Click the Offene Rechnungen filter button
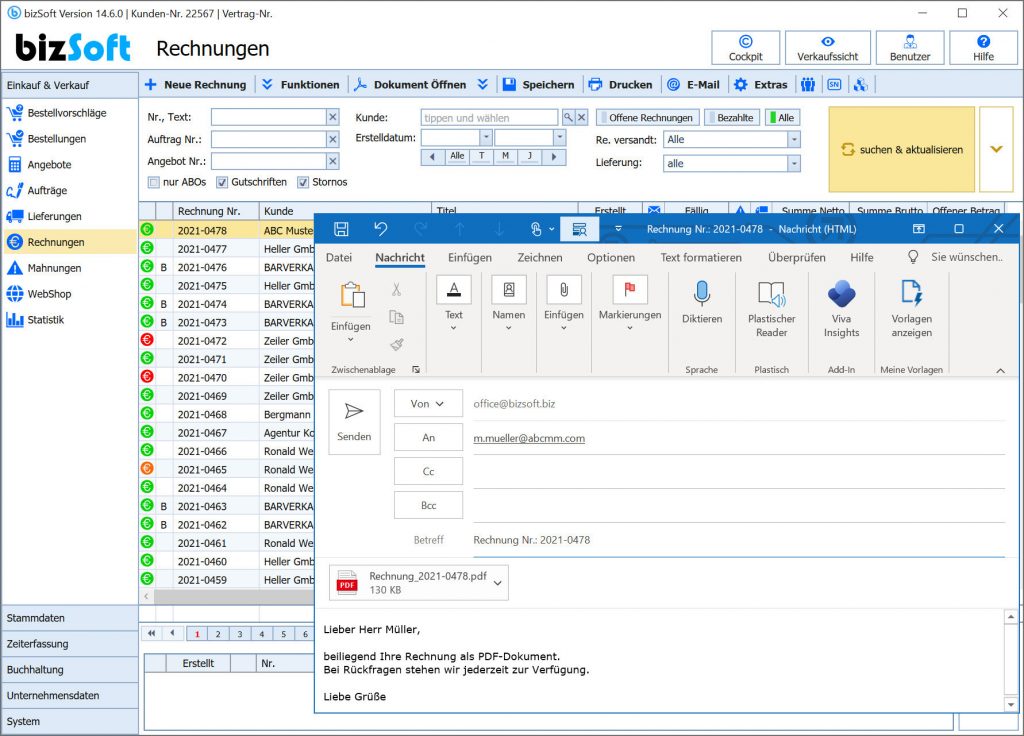1024x736 pixels. (648, 118)
